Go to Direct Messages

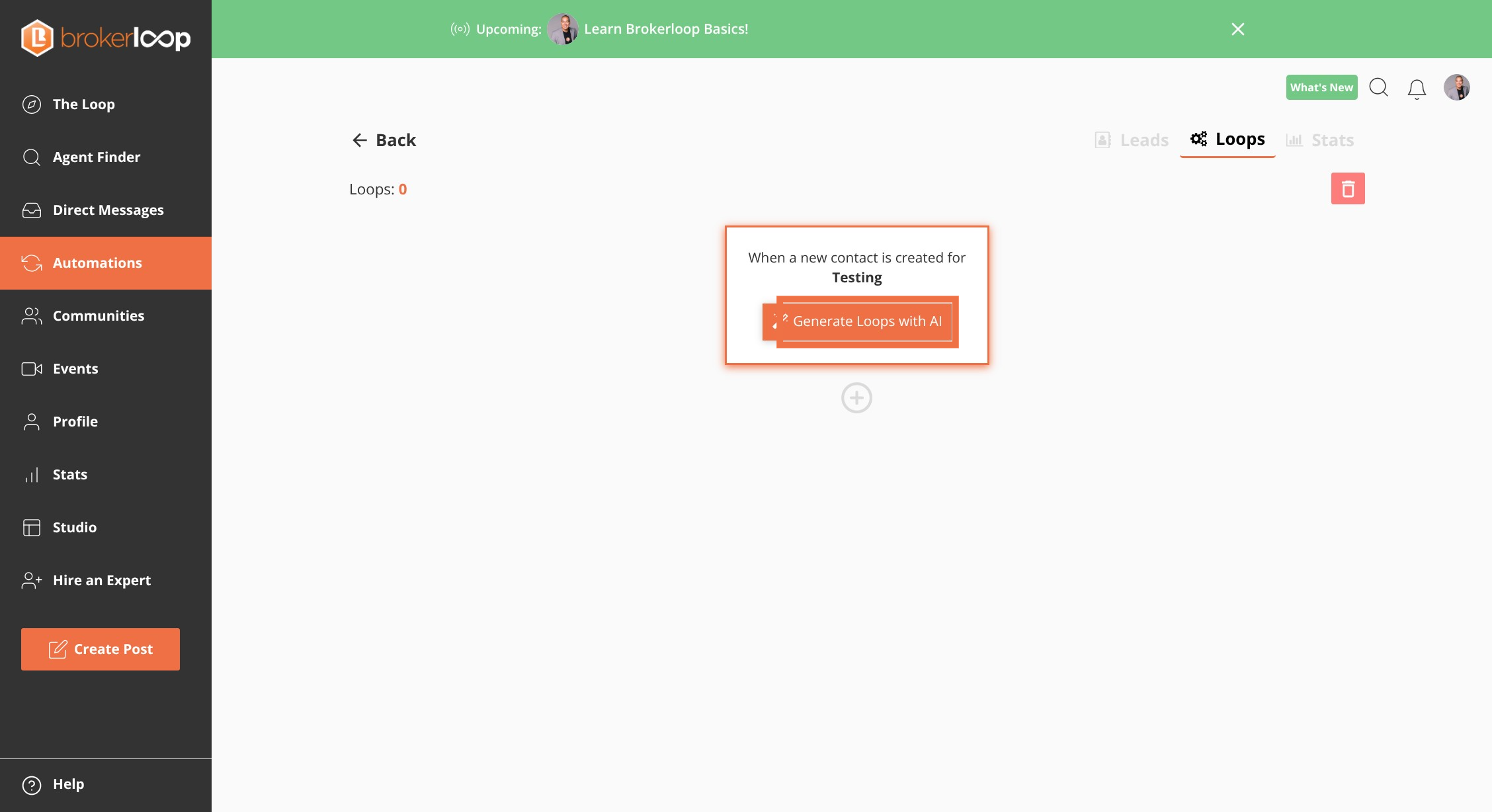[106, 210]
